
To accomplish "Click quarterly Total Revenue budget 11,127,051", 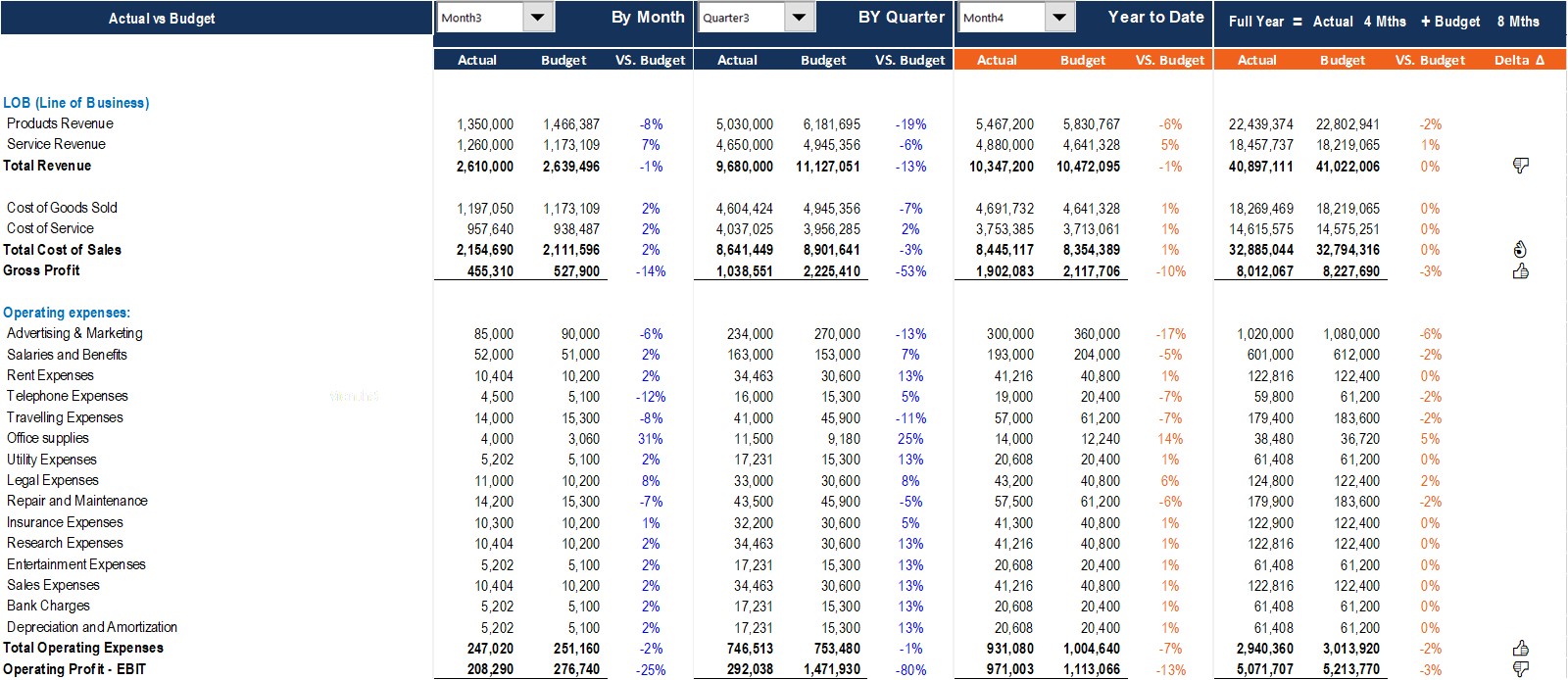I will pyautogui.click(x=828, y=167).
